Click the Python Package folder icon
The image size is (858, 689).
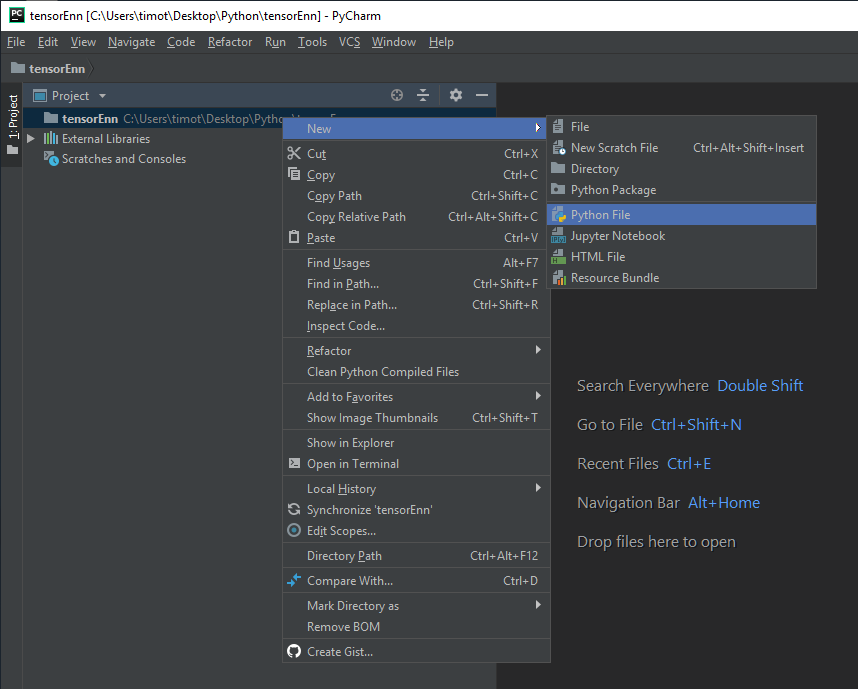558,189
